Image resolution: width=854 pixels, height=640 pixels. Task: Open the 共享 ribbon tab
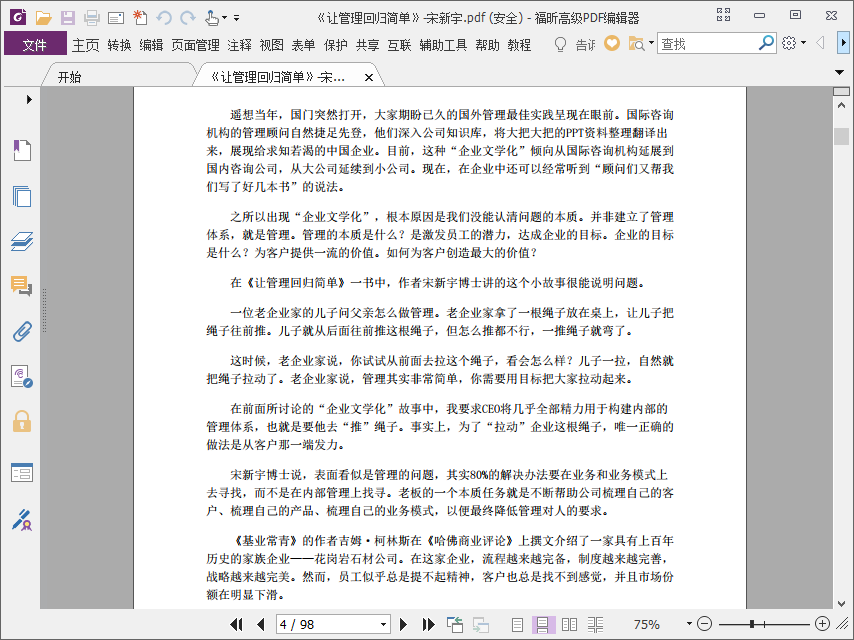coord(367,45)
